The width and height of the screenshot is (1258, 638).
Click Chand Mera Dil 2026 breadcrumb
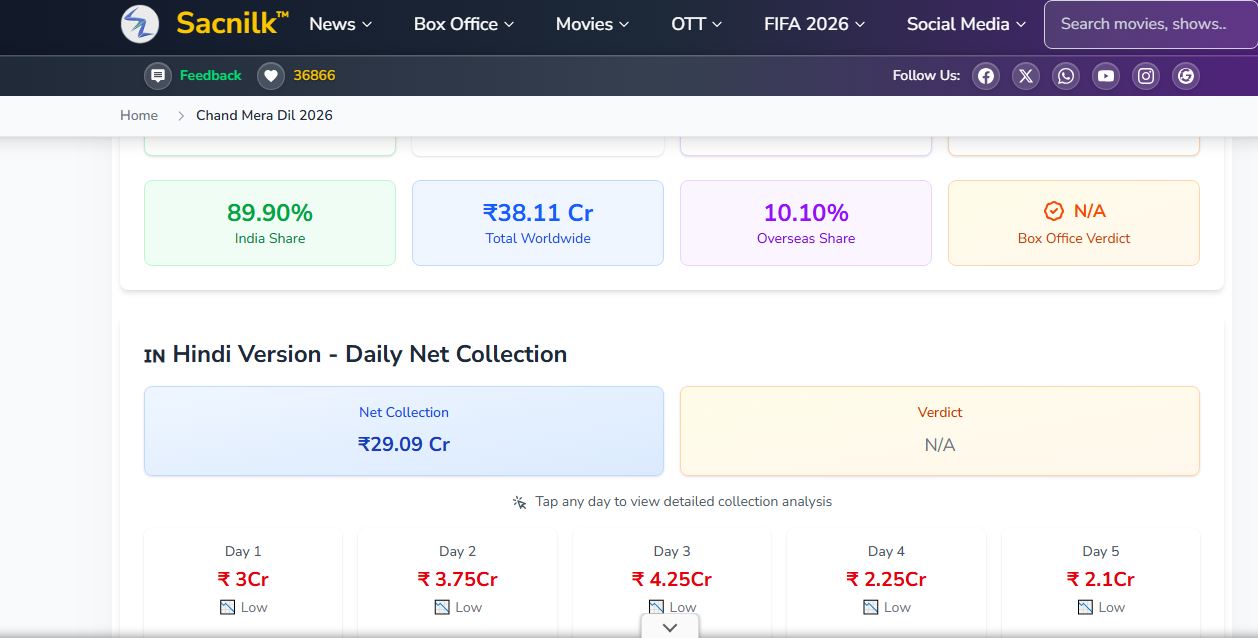coord(264,115)
